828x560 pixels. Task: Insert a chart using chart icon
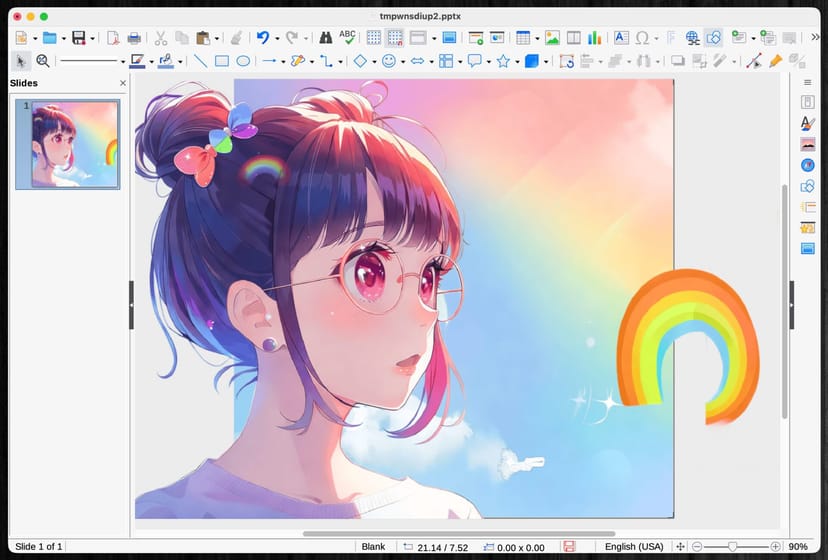595,38
